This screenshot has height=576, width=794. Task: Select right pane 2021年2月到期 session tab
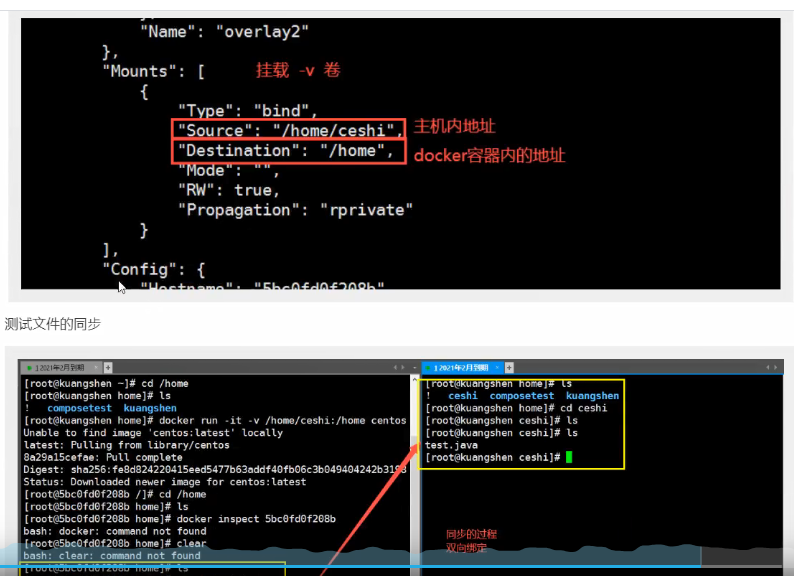point(457,367)
